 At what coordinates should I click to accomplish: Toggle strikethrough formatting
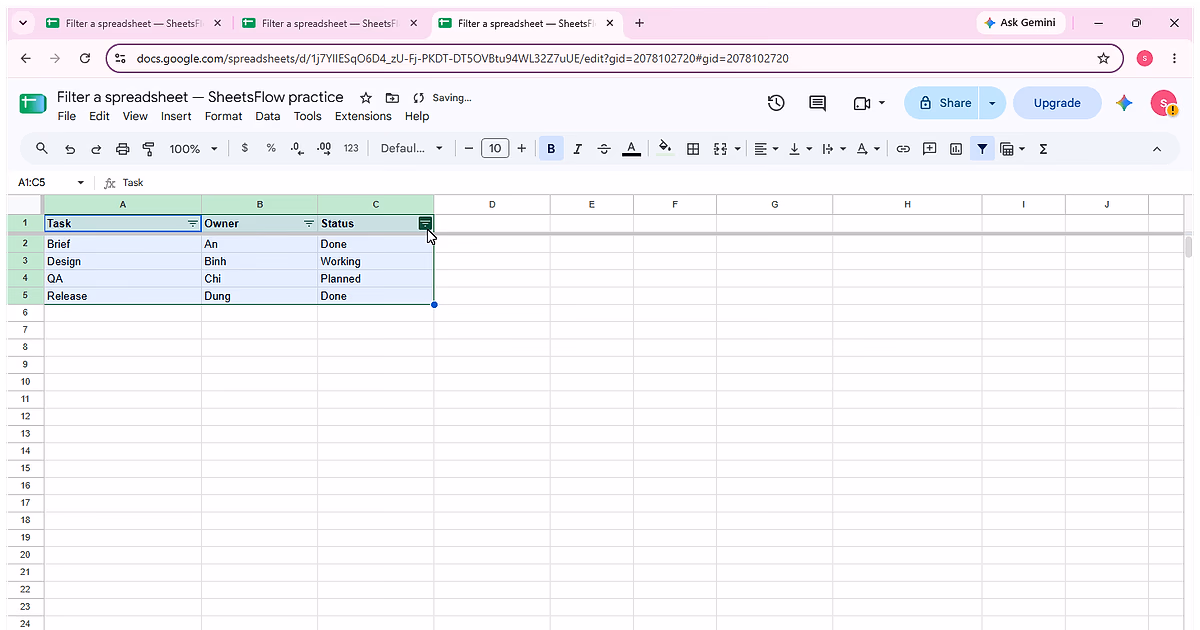(x=604, y=148)
